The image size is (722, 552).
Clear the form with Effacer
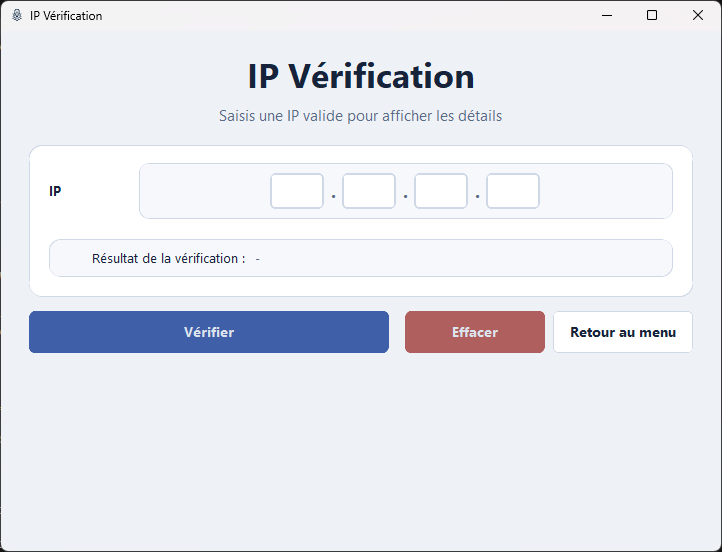click(x=475, y=332)
